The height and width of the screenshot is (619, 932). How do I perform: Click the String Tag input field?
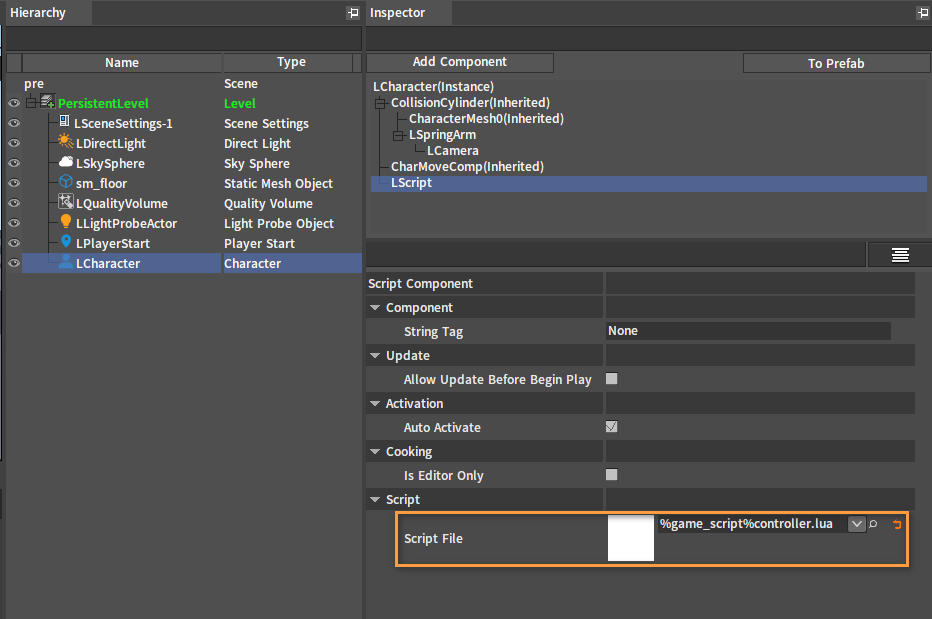pos(748,331)
